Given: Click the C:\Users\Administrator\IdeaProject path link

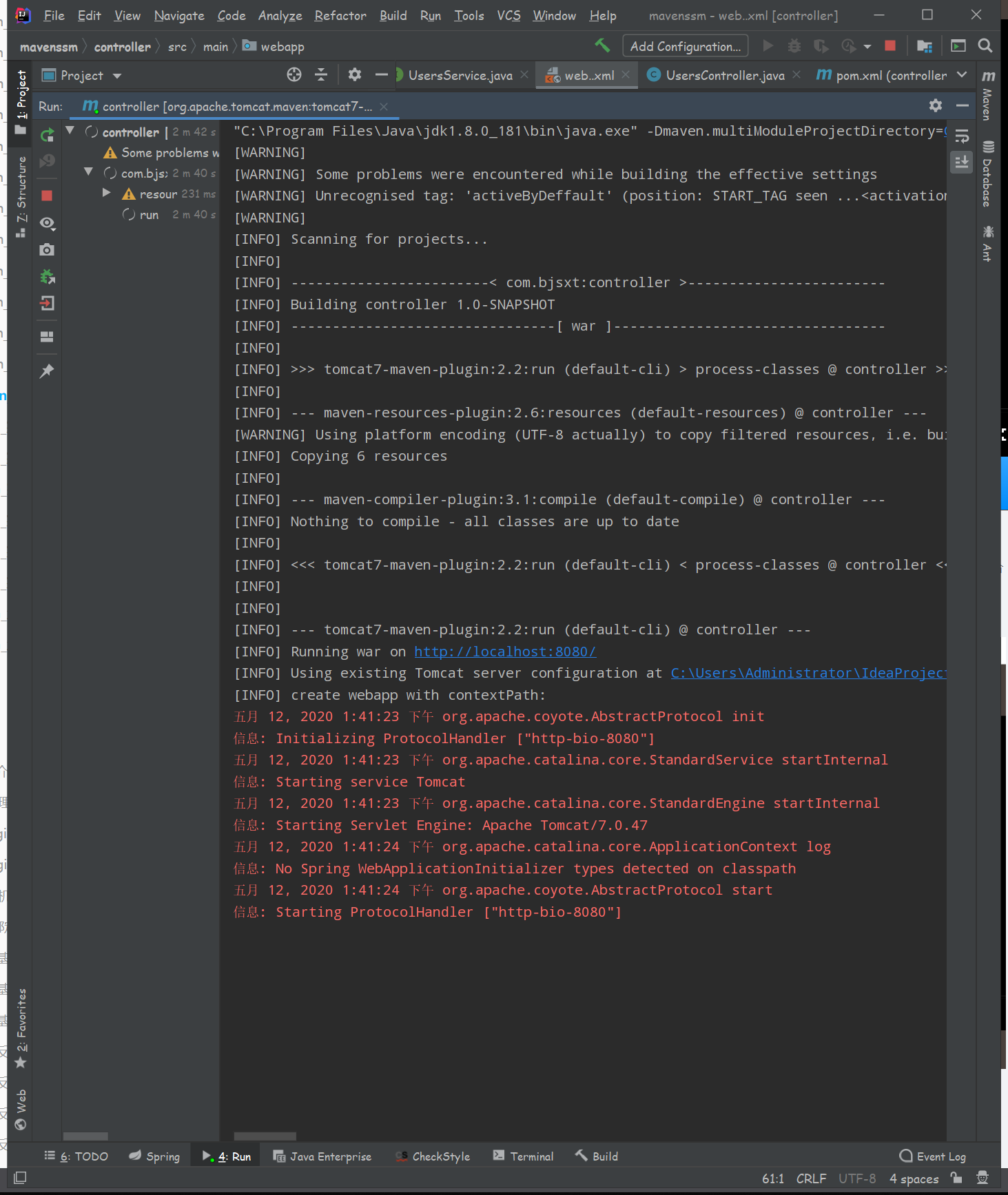Looking at the screenshot, I should [809, 673].
